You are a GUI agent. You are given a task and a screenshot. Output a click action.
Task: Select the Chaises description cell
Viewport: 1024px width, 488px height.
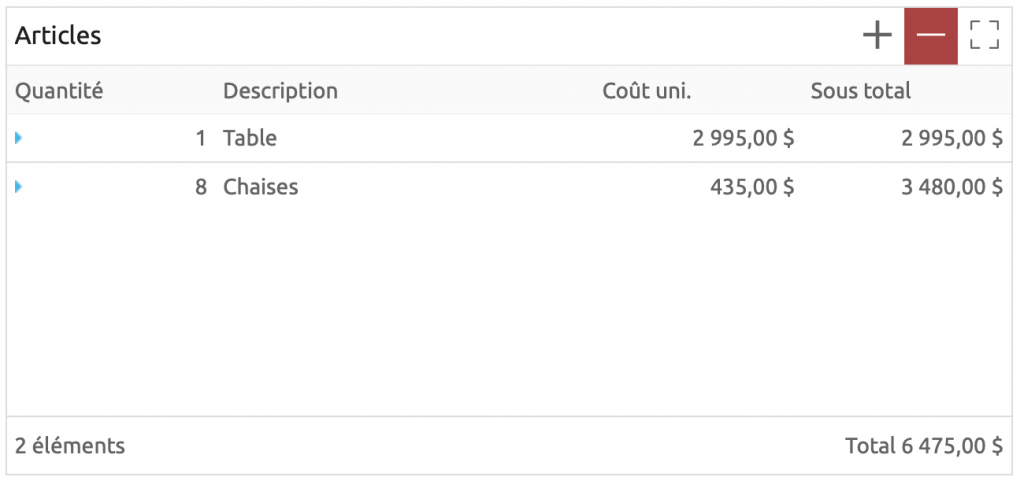pyautogui.click(x=260, y=186)
